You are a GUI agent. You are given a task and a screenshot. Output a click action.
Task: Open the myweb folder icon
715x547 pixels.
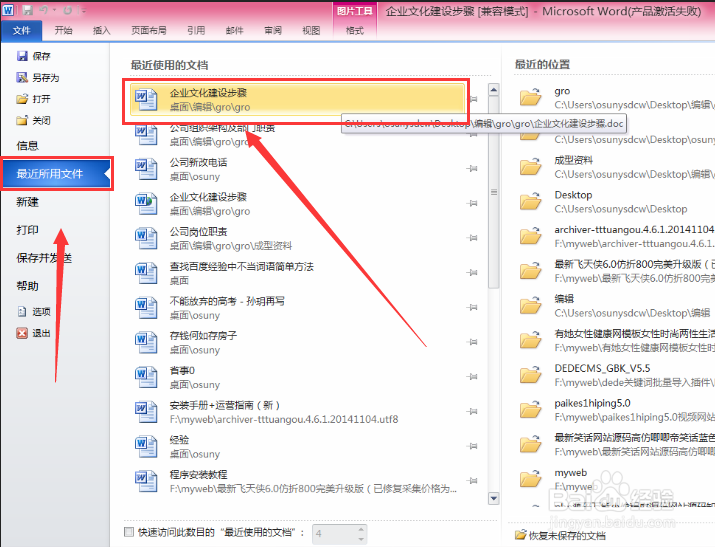coord(530,479)
